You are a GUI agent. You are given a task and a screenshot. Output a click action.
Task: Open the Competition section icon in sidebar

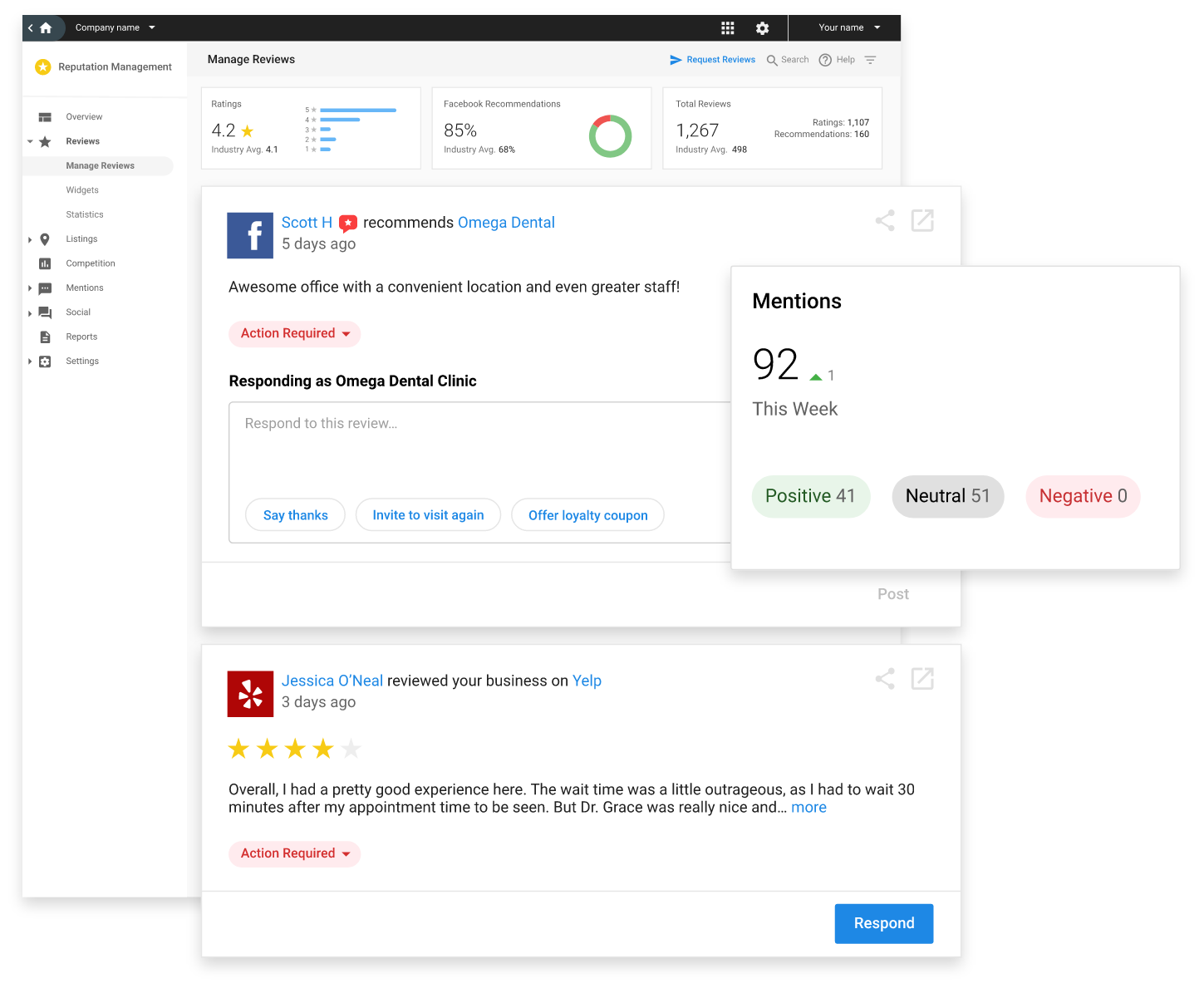tap(46, 263)
